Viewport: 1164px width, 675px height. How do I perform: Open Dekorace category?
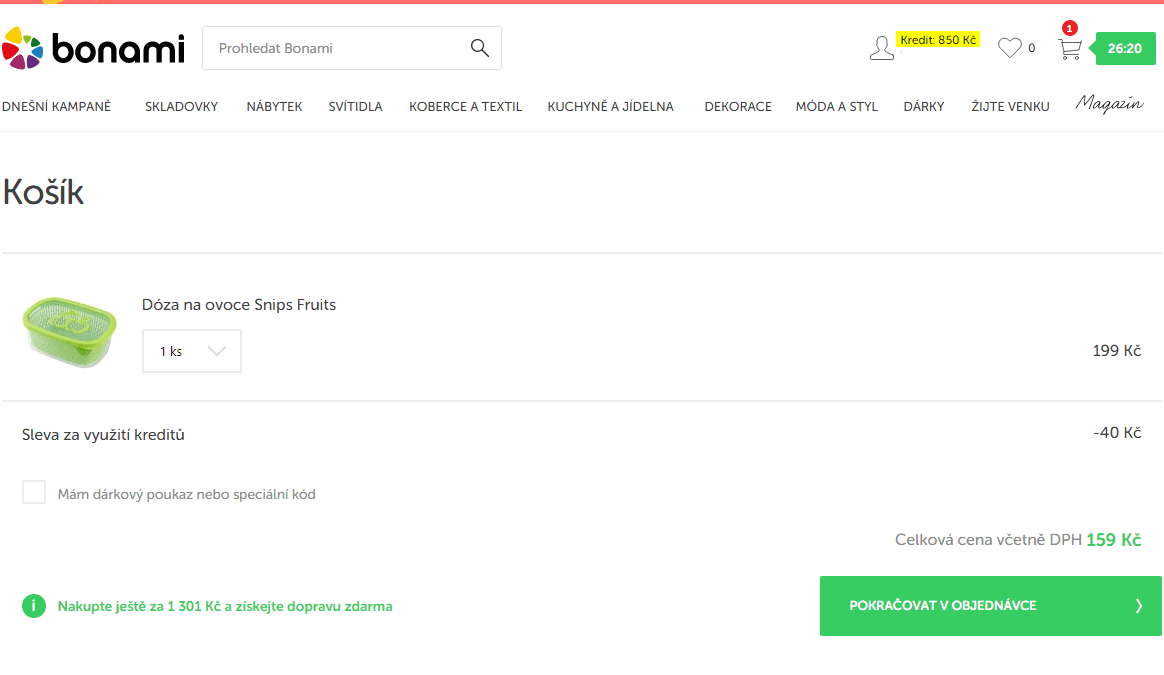click(x=738, y=106)
